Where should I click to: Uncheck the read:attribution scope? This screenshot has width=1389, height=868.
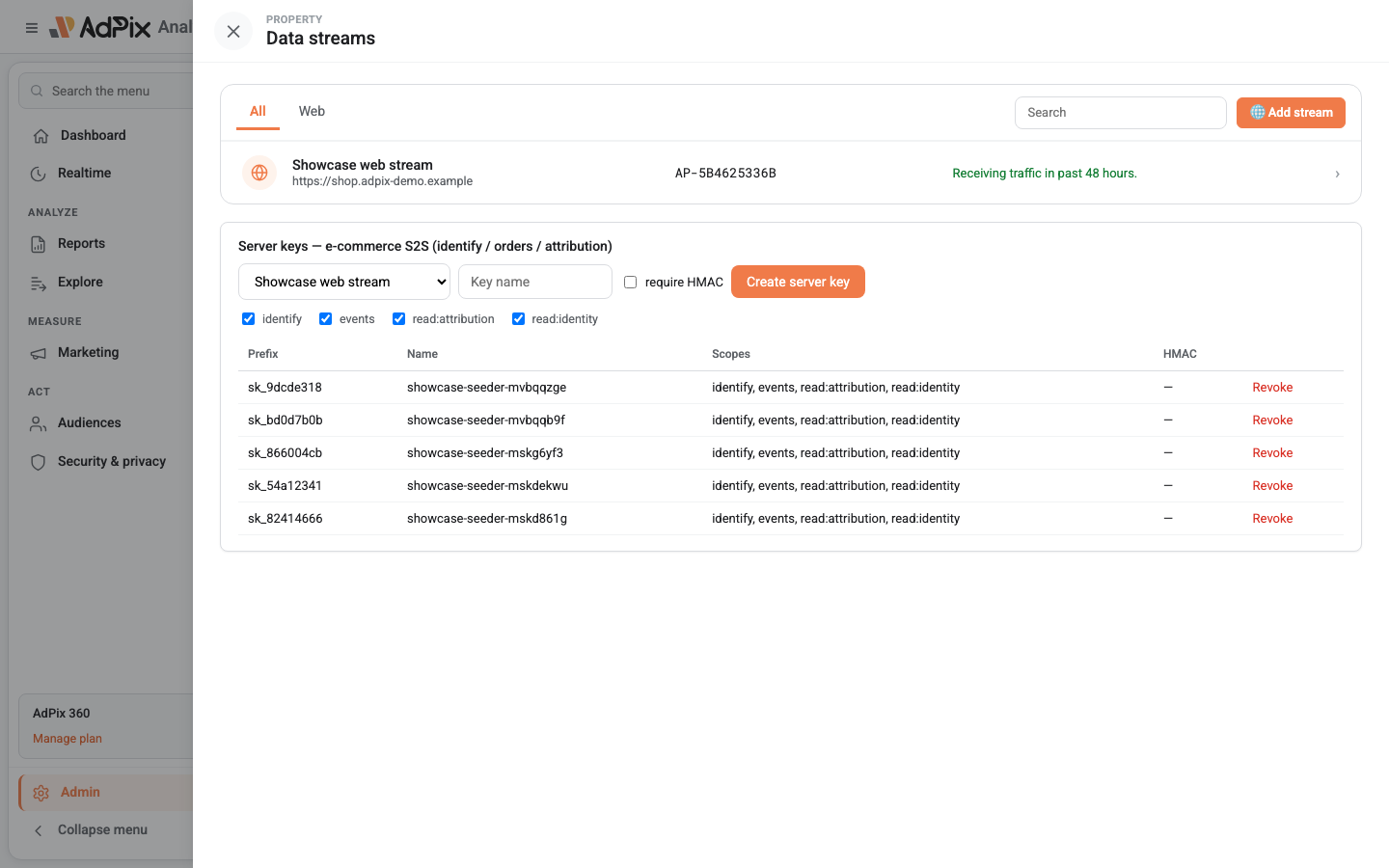[399, 319]
